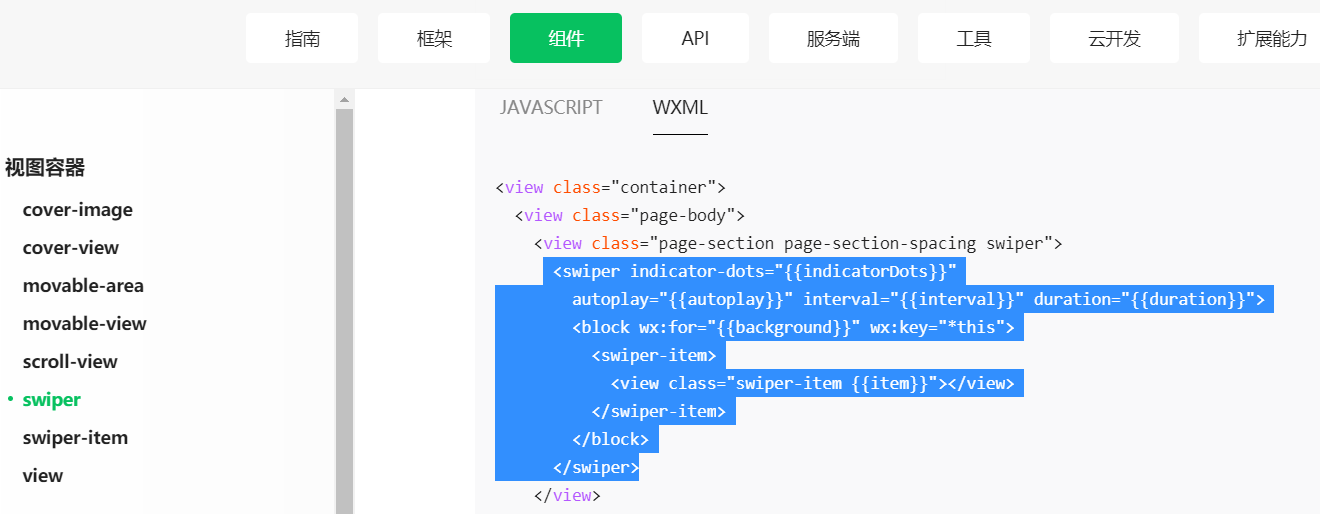Click the closing </swiper> code line
The image size is (1320, 514).
[x=596, y=467]
